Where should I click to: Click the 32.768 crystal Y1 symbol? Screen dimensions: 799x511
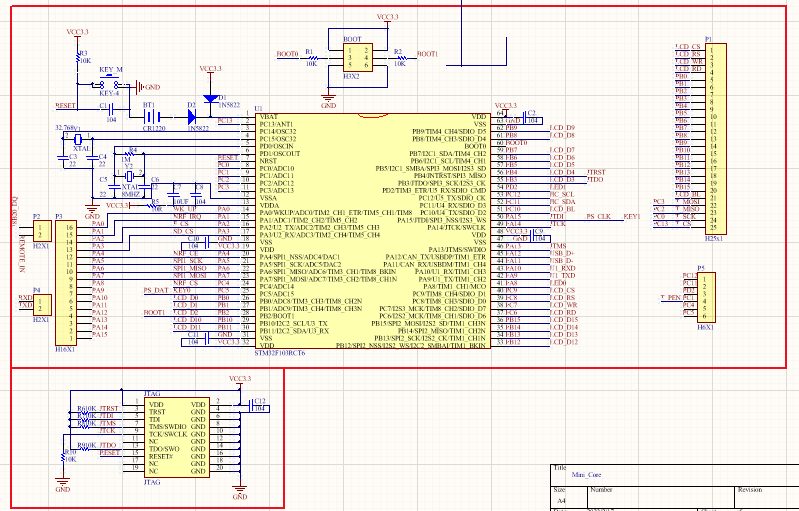click(x=77, y=138)
